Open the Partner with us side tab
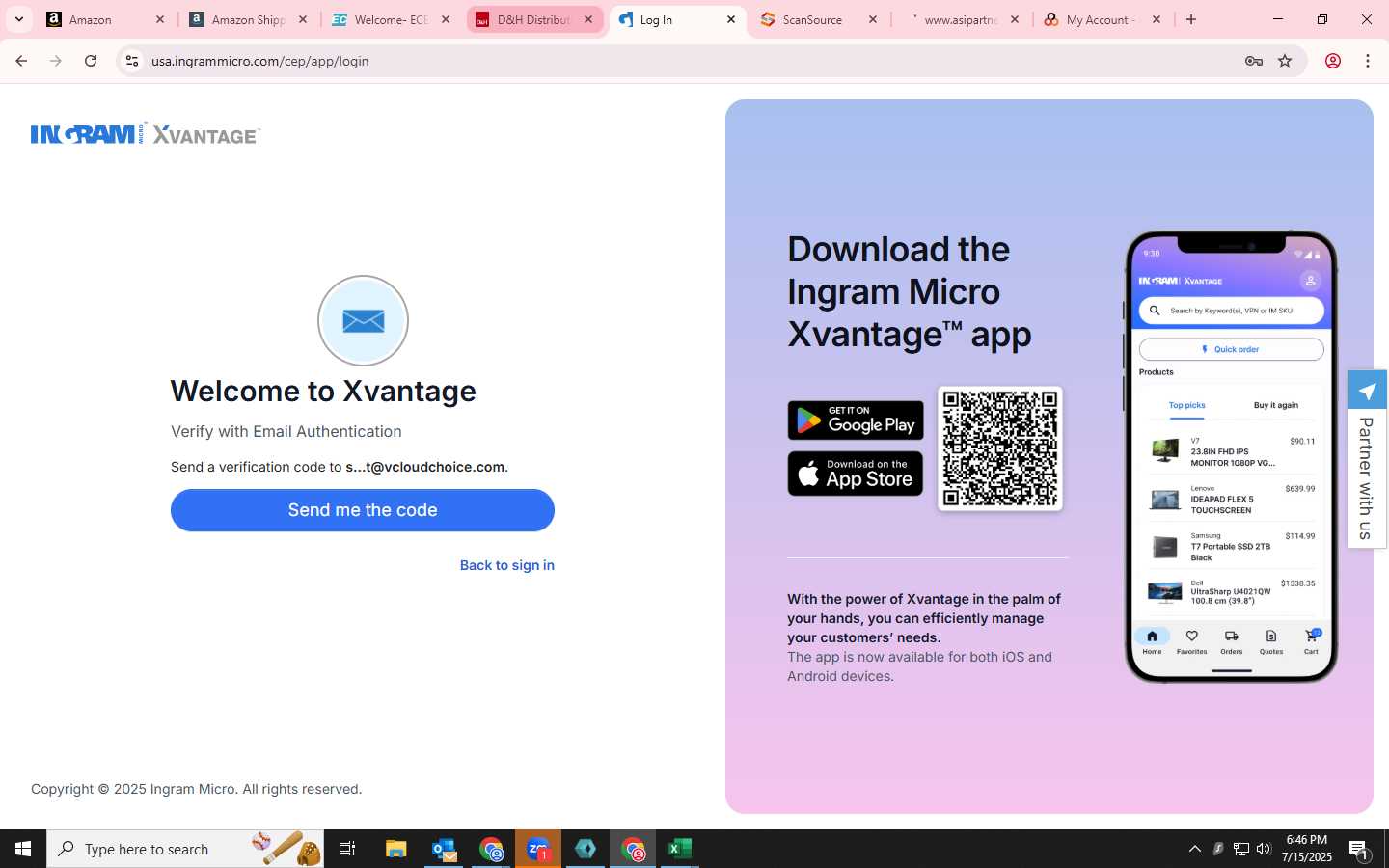Viewport: 1389px width, 868px height. 1368,459
